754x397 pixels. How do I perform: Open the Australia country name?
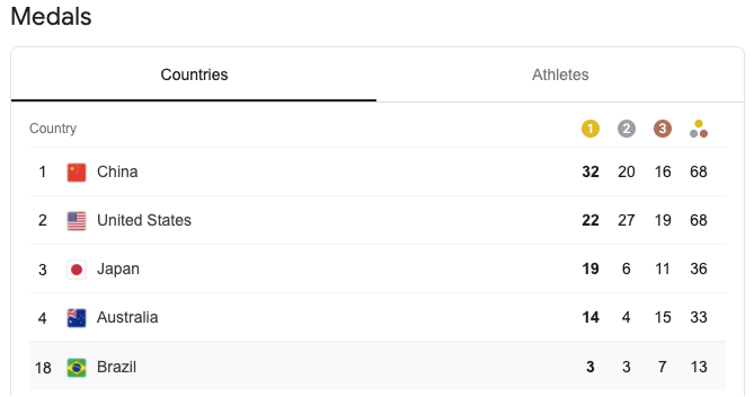tap(127, 317)
